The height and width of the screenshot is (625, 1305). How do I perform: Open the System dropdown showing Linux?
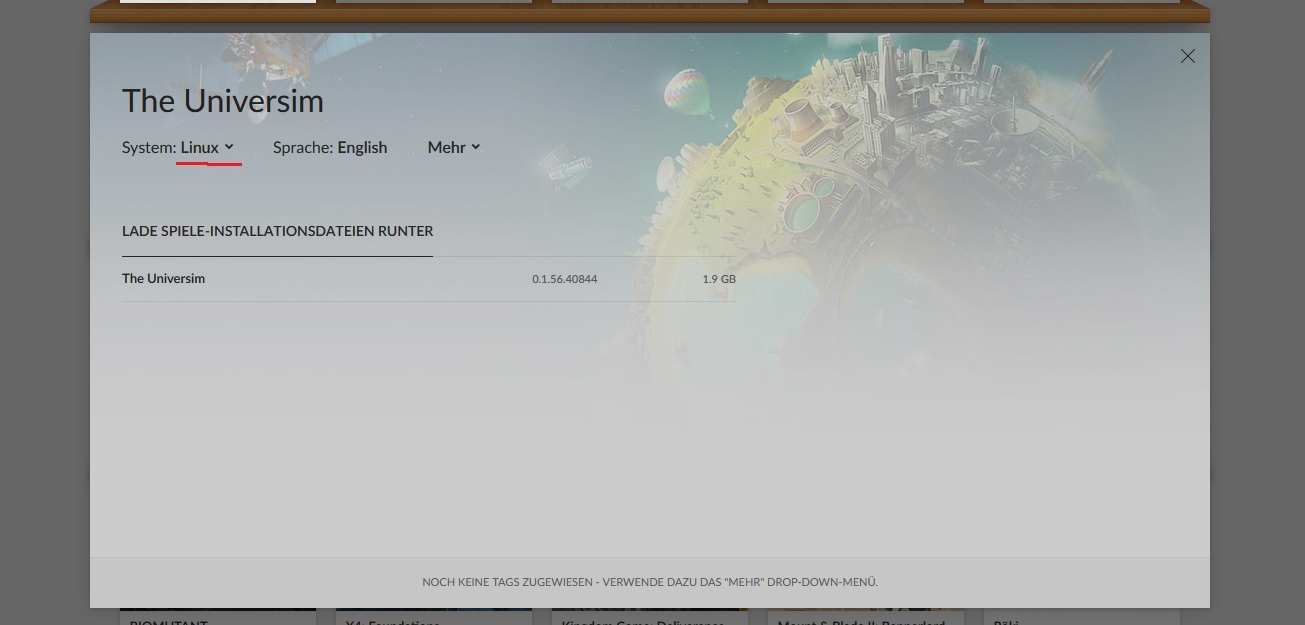[x=207, y=147]
